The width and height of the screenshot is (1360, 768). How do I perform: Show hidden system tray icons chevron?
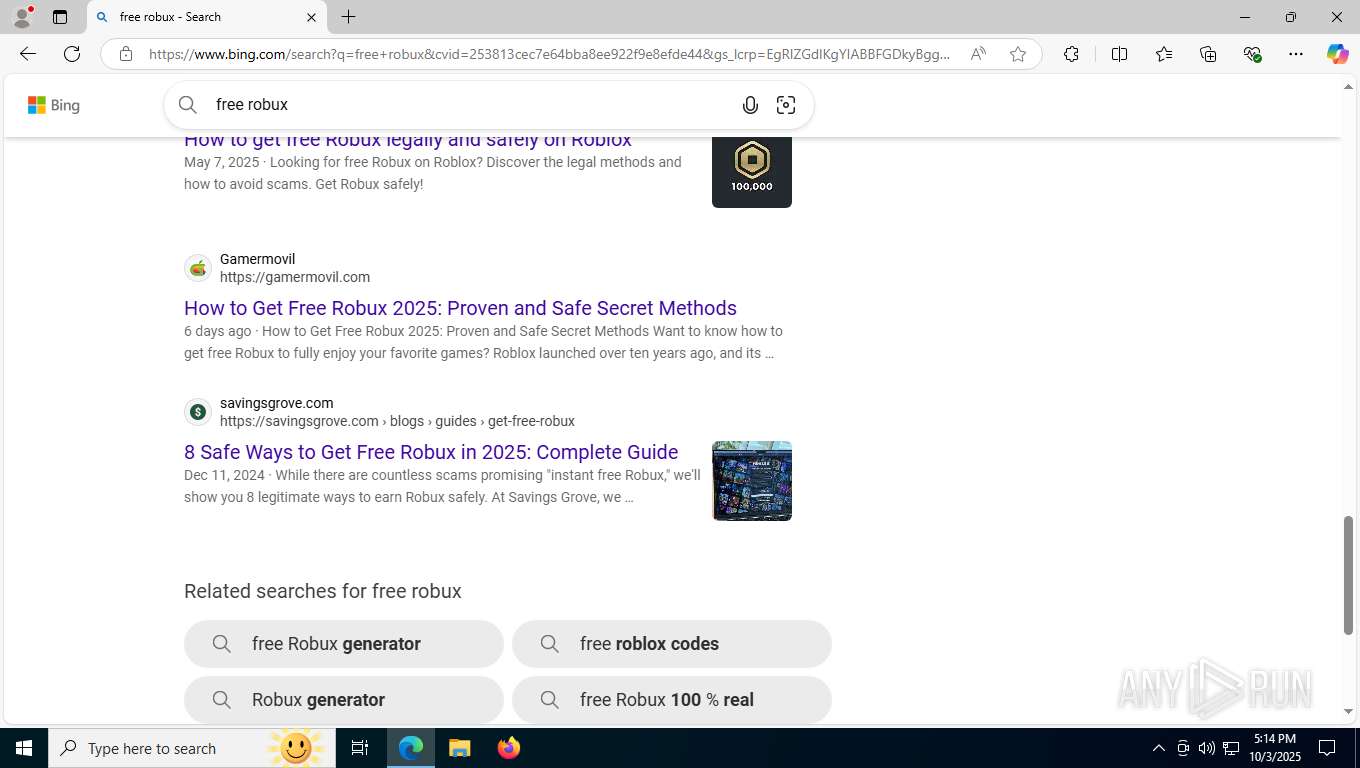coord(1158,748)
